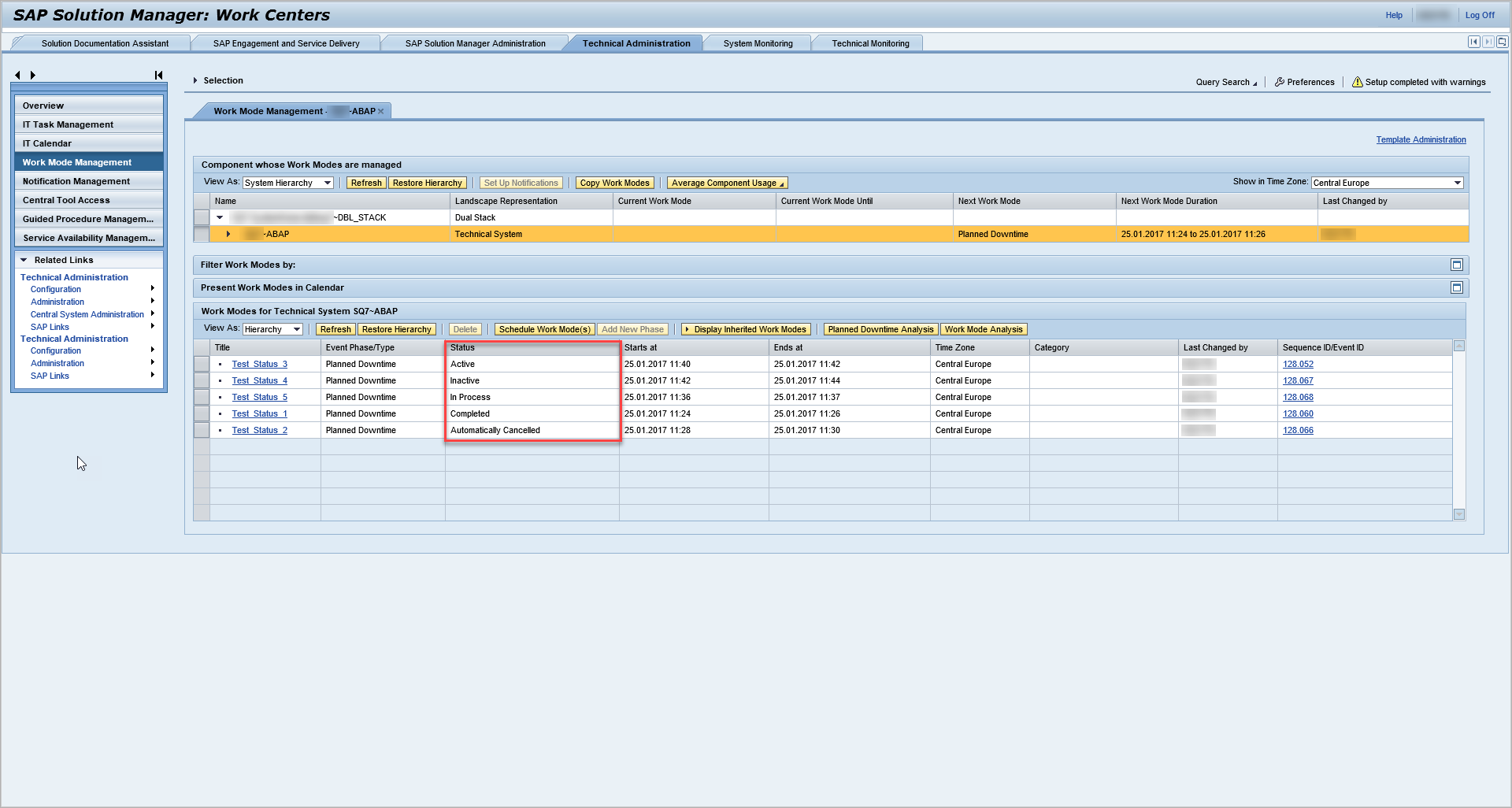Open the System Hierarchy view dropdown
The image size is (1512, 808).
point(328,183)
